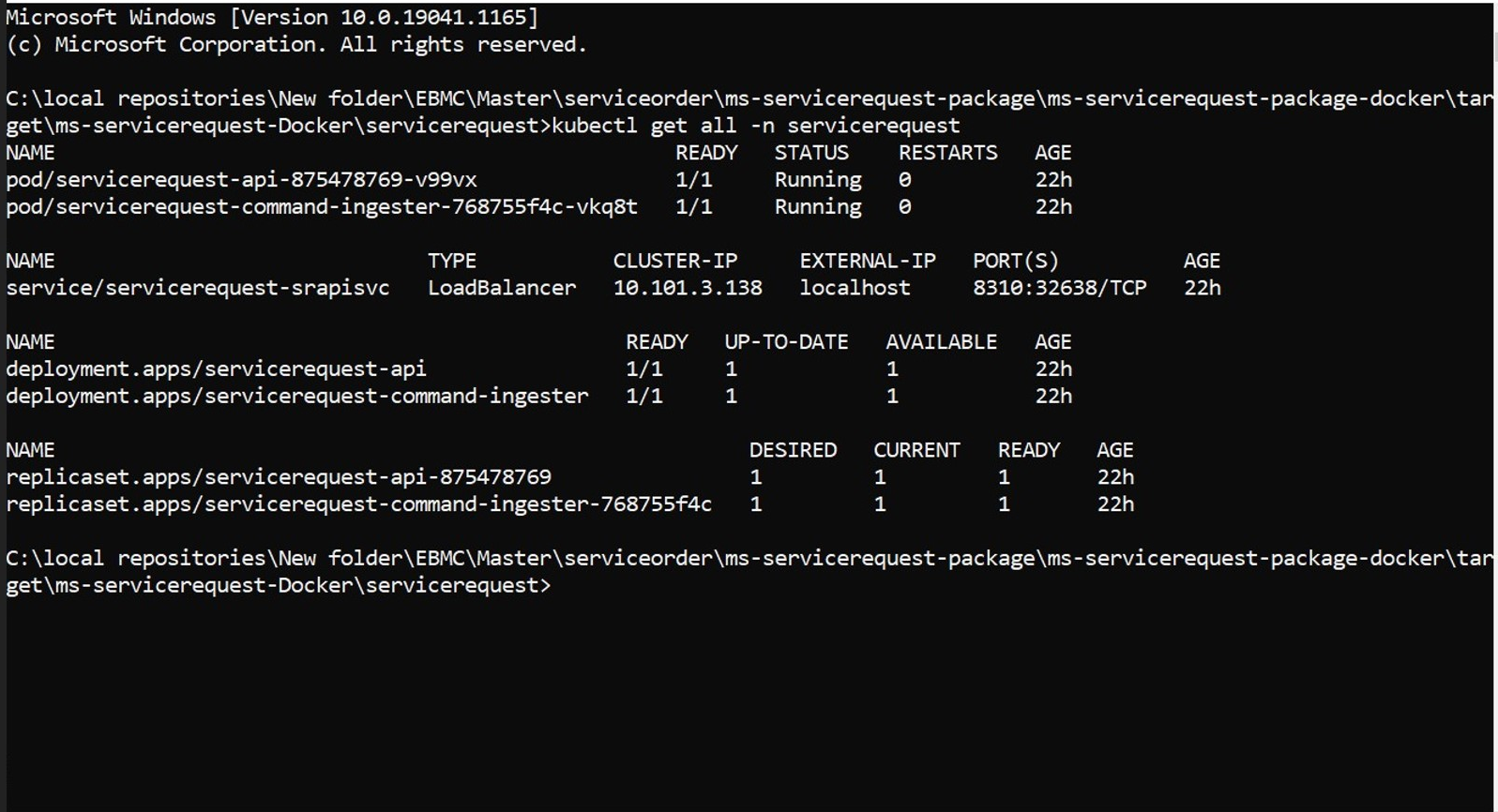This screenshot has height=812, width=1498.
Task: Click the deployment.apps/servicerequest-command-ingester entry
Action: pyautogui.click(x=296, y=397)
